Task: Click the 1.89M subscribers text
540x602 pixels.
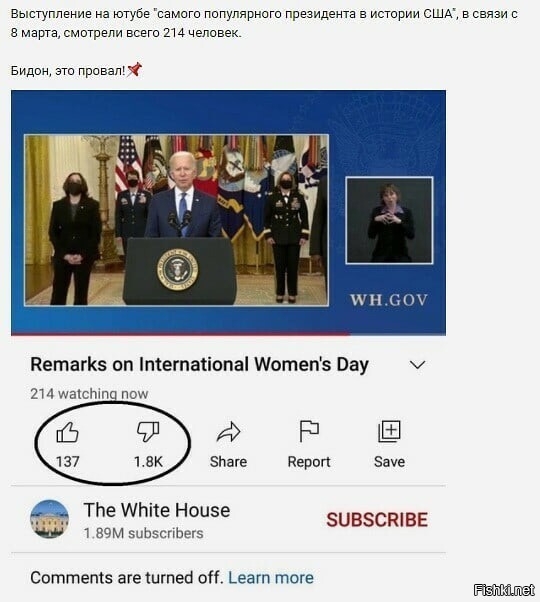Action: (144, 533)
